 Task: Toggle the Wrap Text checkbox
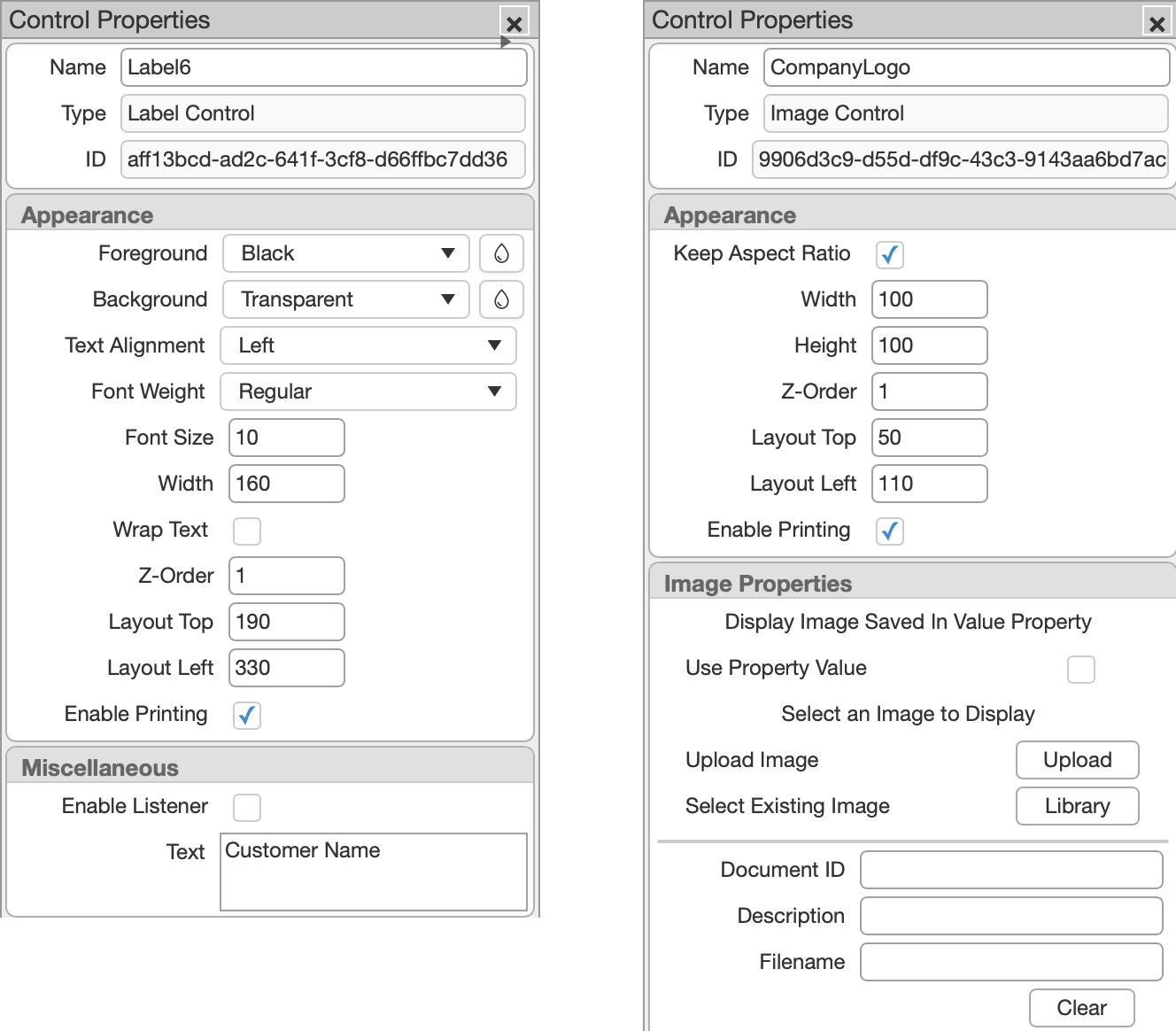[x=247, y=531]
